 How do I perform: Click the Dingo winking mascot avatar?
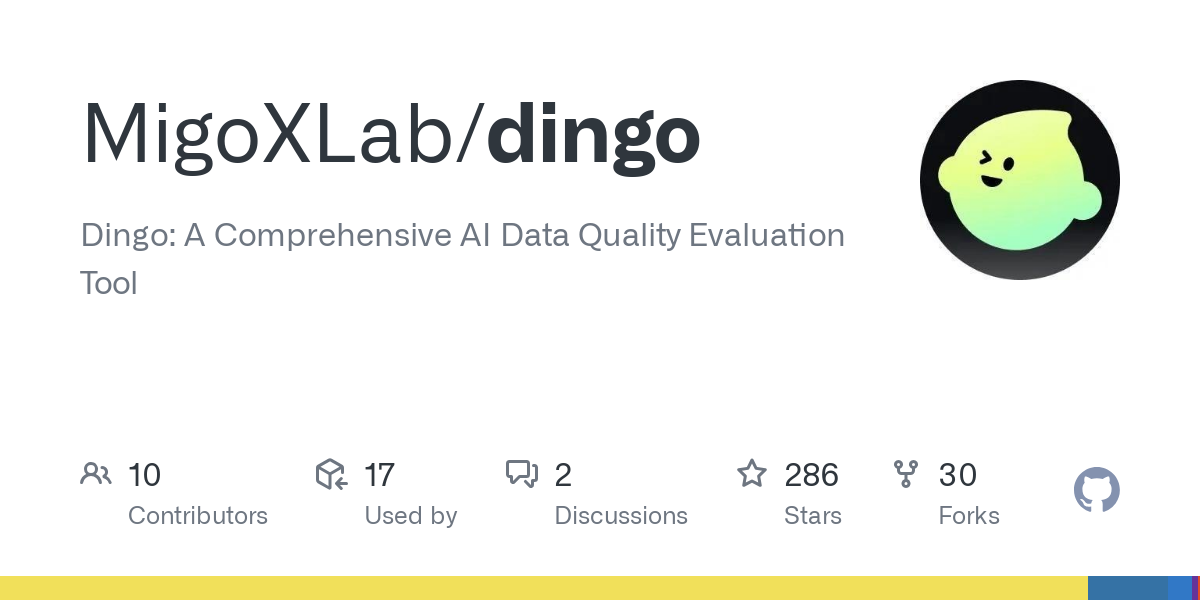[x=1020, y=180]
